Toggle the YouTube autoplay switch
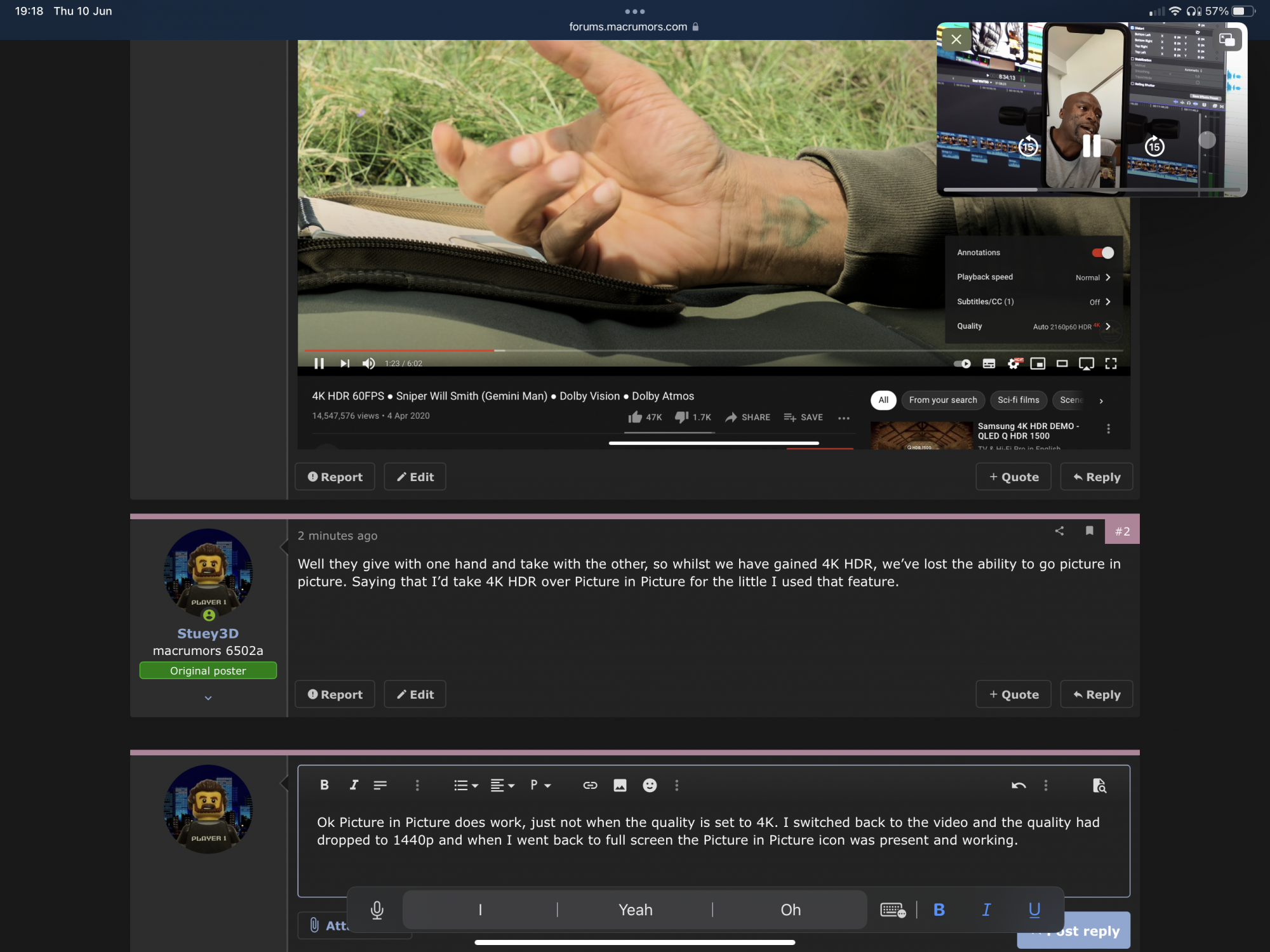 963,364
